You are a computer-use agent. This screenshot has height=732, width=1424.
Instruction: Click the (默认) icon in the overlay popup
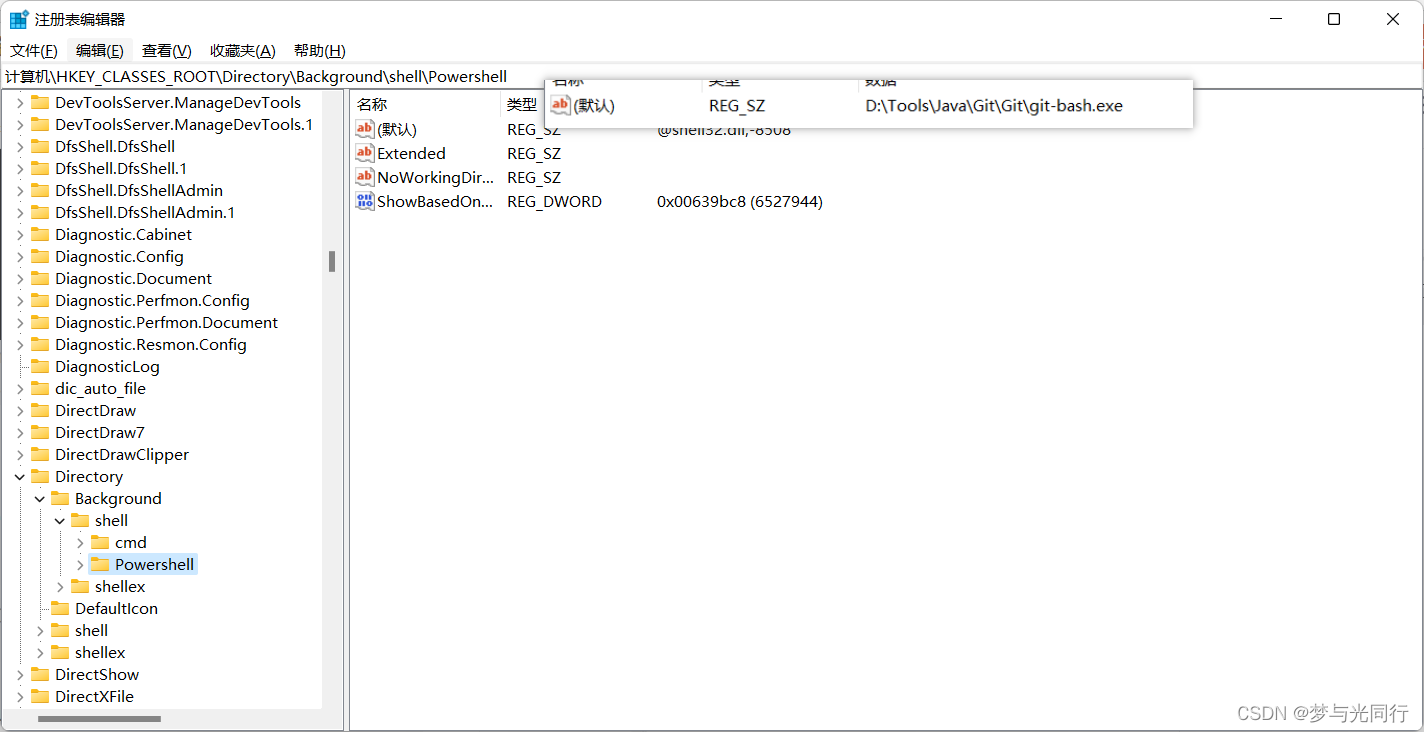pos(561,105)
